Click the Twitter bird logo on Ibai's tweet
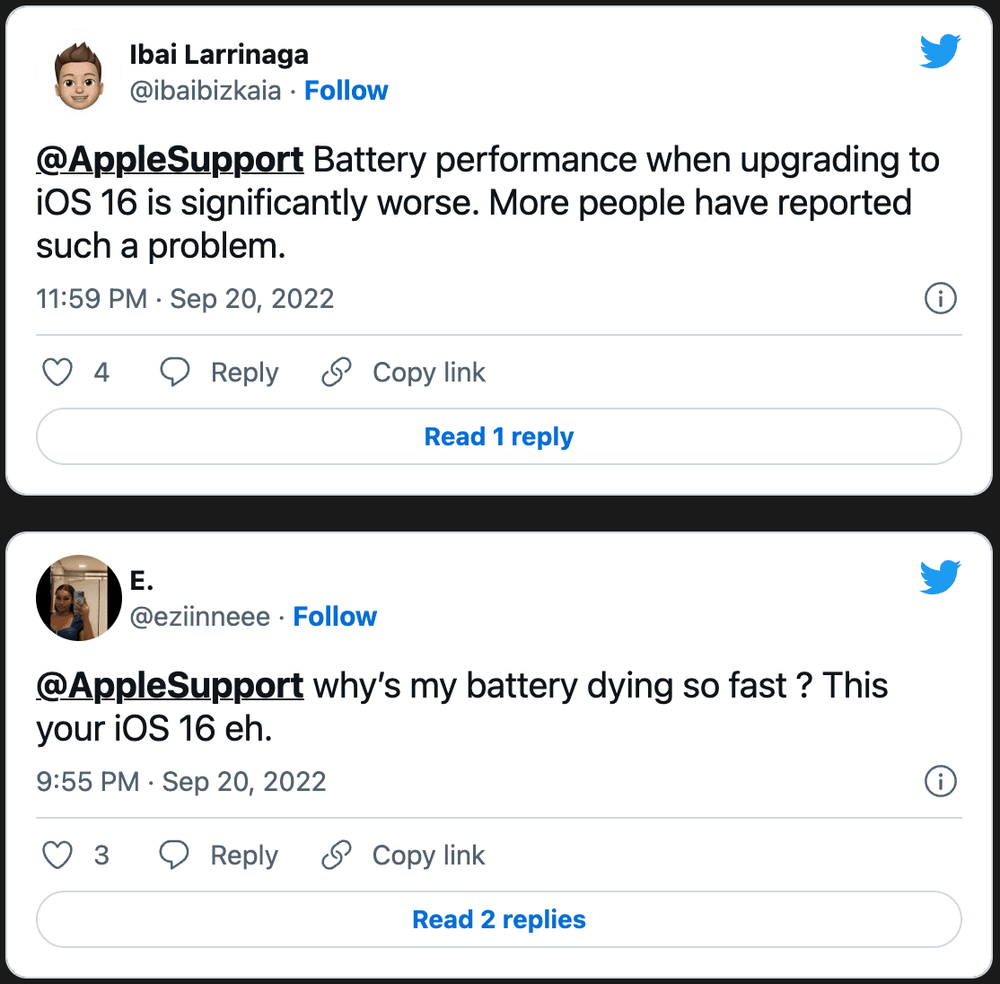 pos(940,51)
